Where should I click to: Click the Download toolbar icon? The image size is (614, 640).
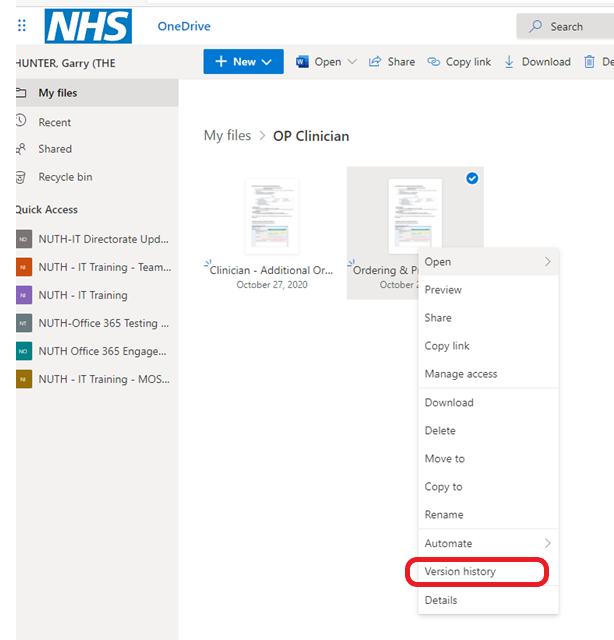coord(509,62)
